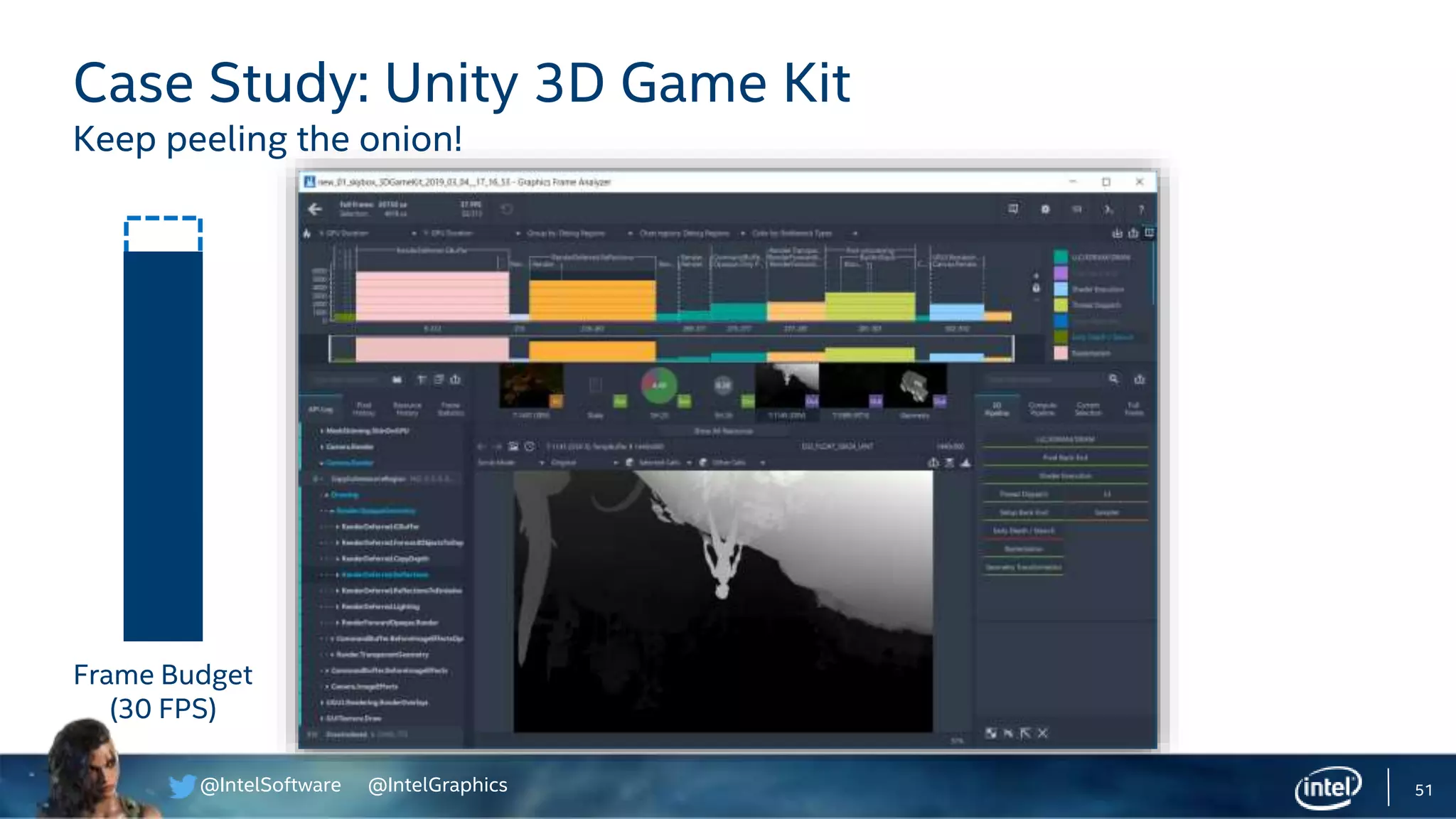Click the back arrow in Graphics Frame Analyzer
This screenshot has height=819, width=1456.
315,209
